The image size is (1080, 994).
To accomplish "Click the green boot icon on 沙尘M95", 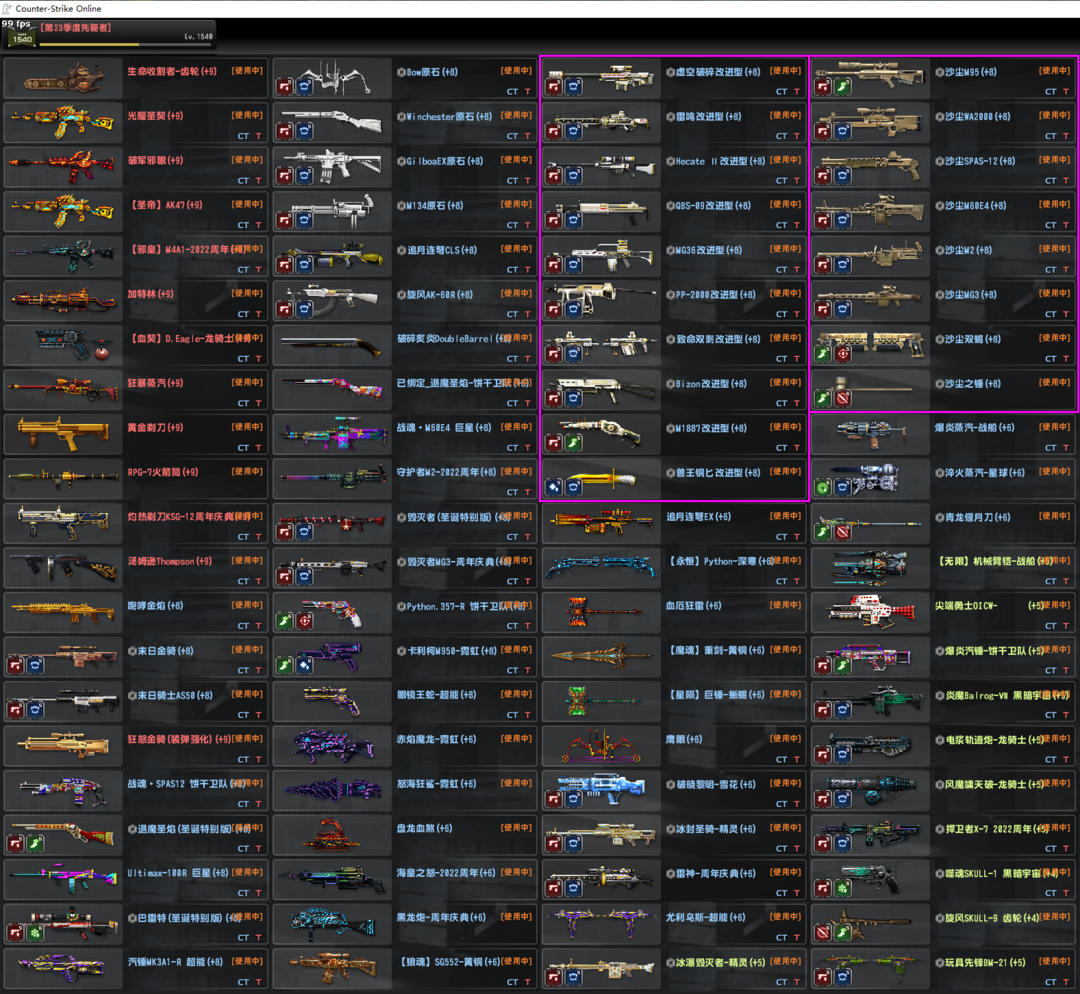I will point(842,87).
